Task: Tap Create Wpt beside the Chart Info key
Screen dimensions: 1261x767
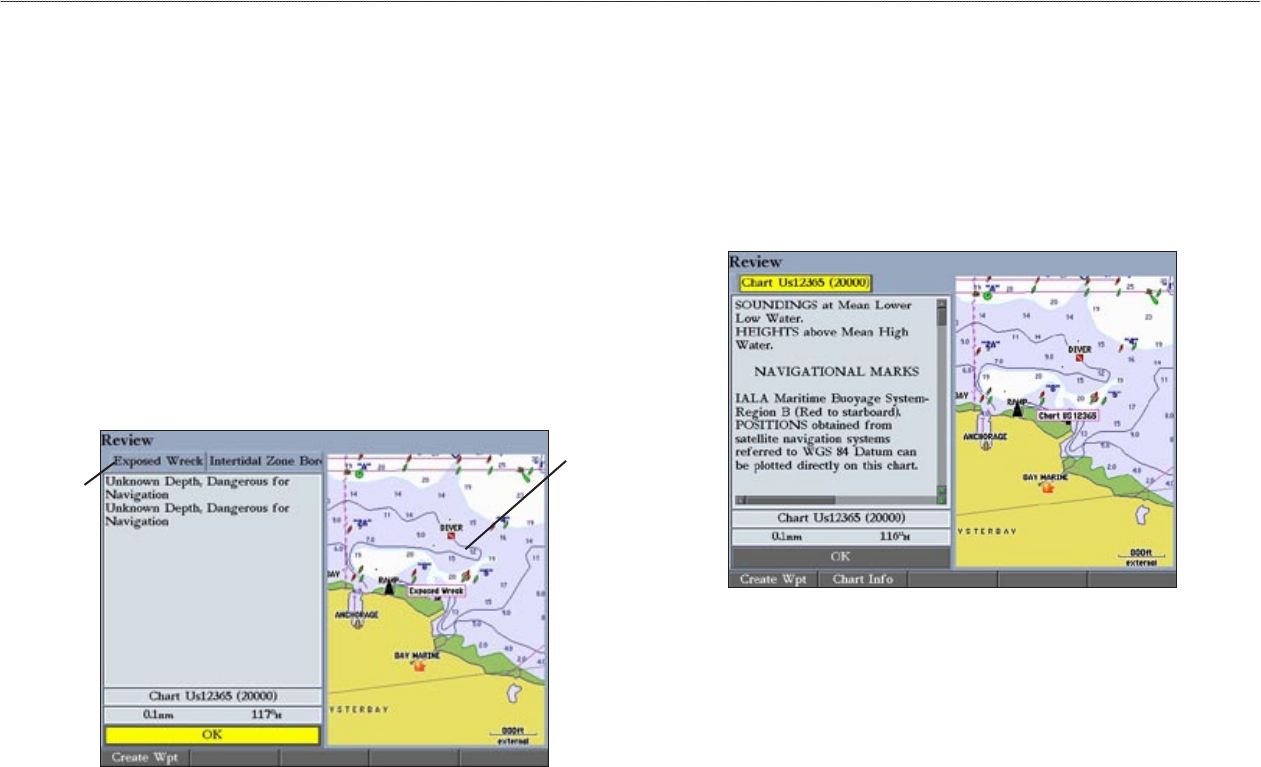Action: click(773, 580)
